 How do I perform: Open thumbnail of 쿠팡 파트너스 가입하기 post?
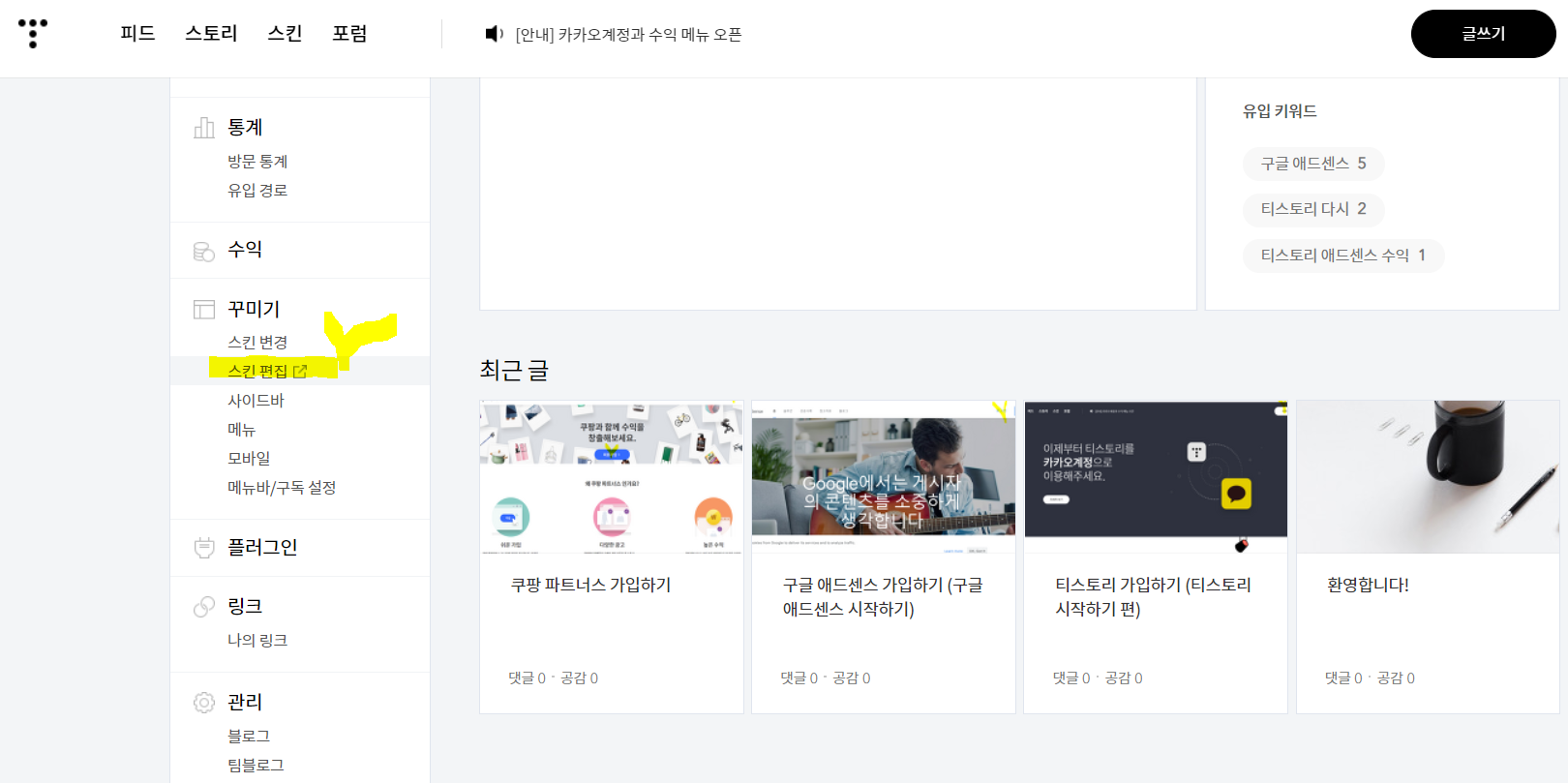point(612,477)
